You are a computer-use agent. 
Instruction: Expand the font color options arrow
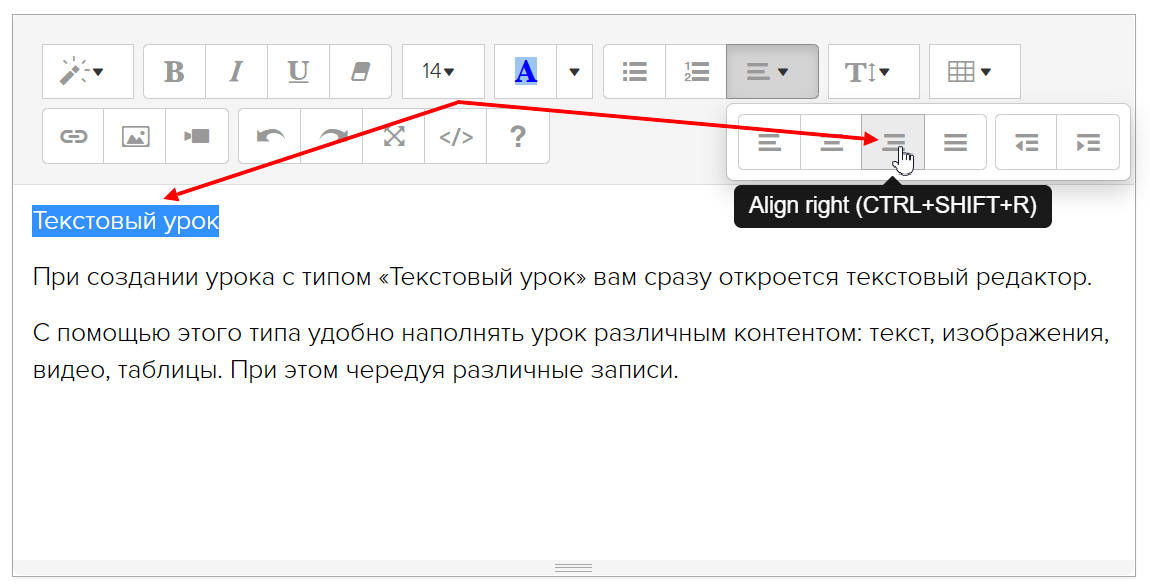click(574, 72)
